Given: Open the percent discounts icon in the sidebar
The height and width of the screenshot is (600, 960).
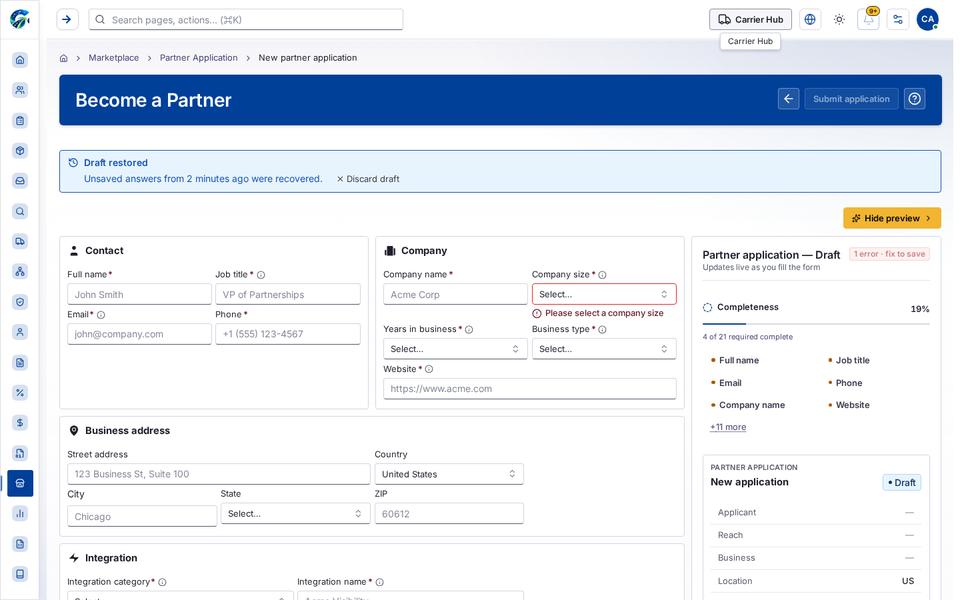Looking at the screenshot, I should 20,392.
